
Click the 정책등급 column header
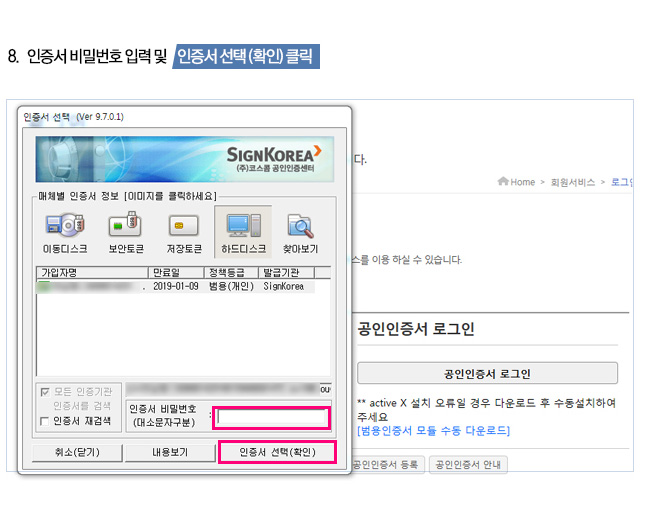[231, 272]
